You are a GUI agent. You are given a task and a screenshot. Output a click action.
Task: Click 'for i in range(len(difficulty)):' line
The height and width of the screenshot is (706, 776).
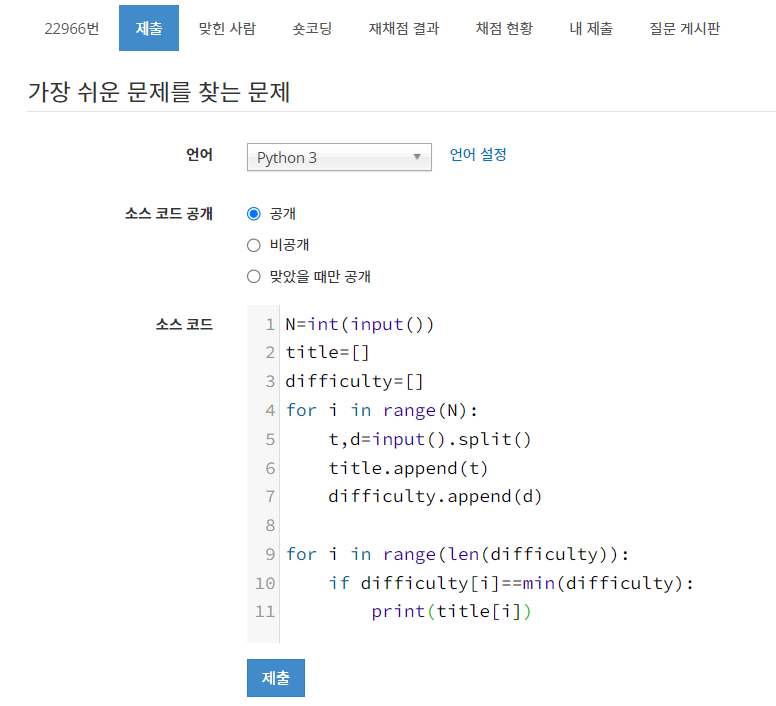(x=457, y=554)
